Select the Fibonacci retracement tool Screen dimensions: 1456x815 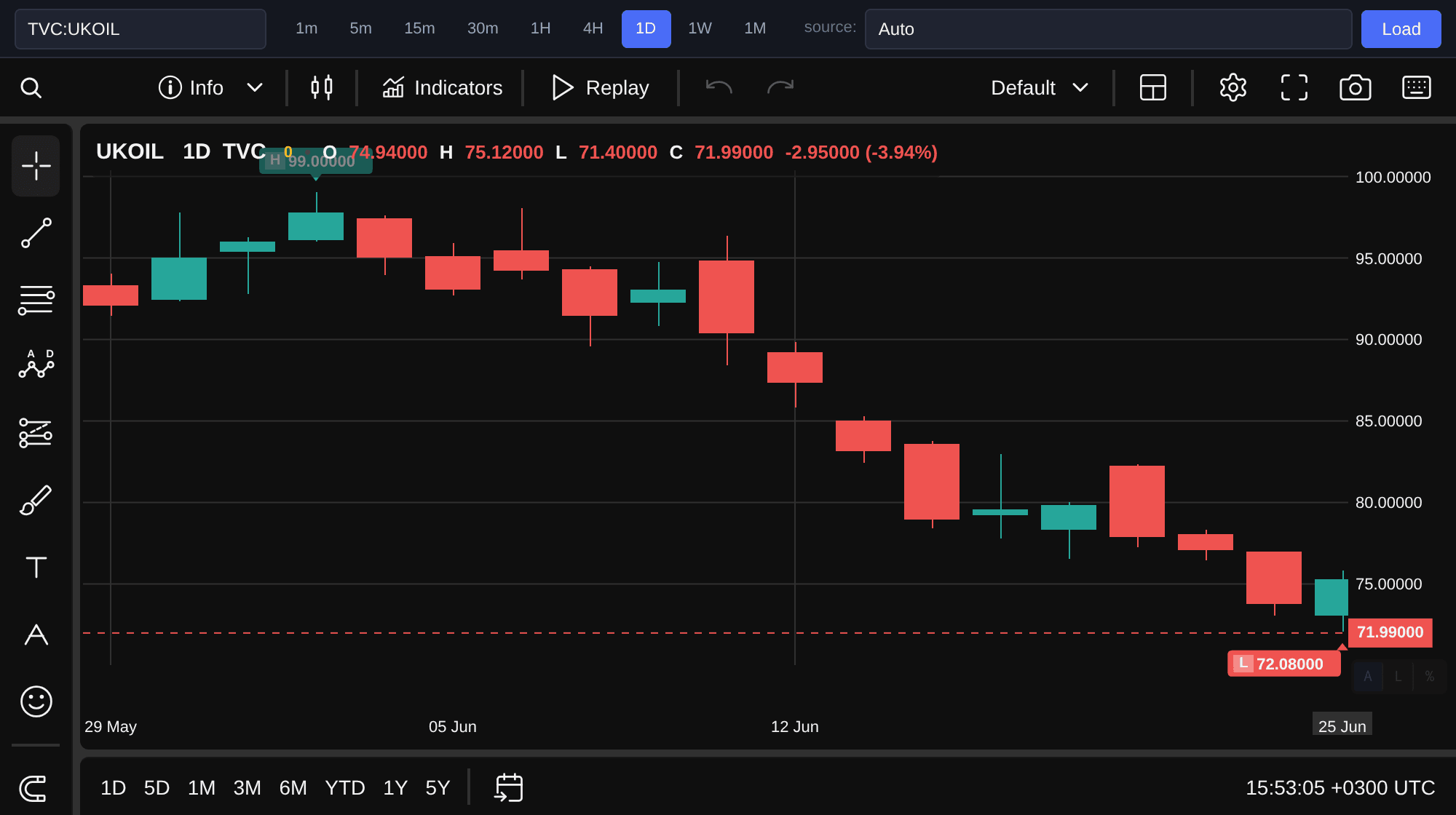click(x=36, y=300)
